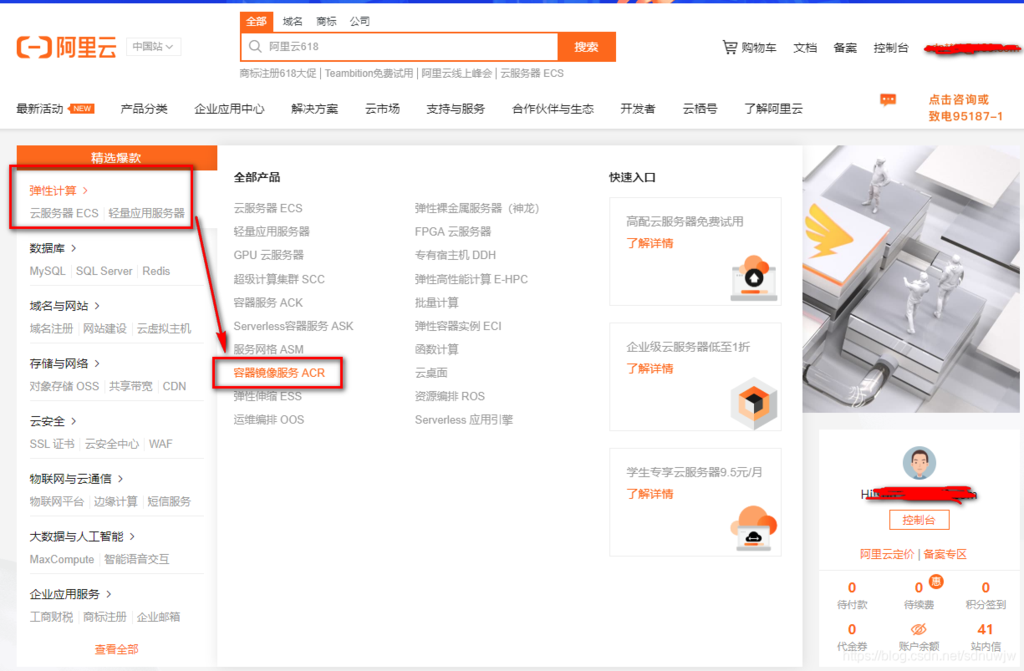Click the free trial cloud server icon

[754, 278]
